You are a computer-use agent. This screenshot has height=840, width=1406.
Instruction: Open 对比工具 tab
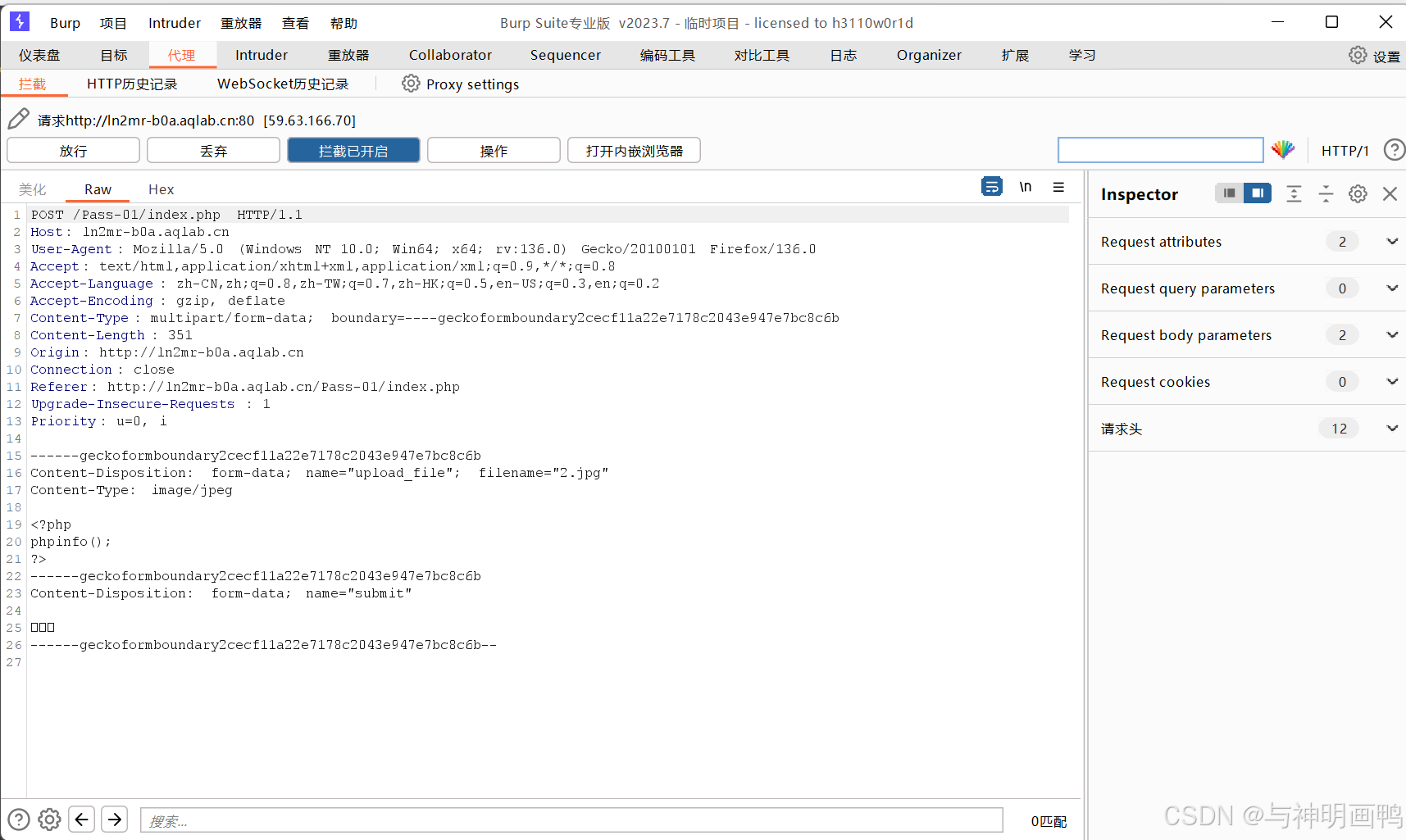pos(762,55)
